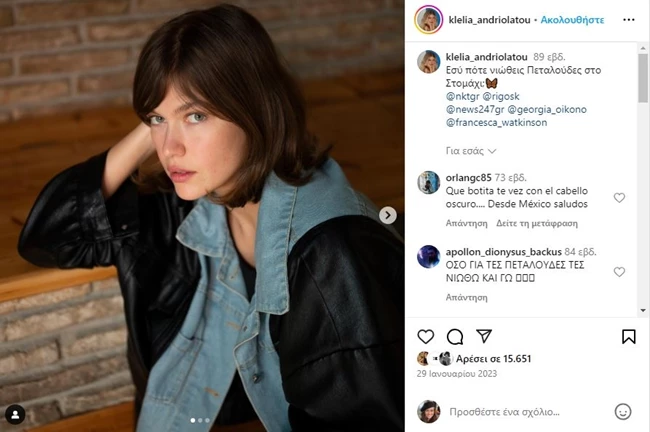Like the post with the heart icon

425,336
